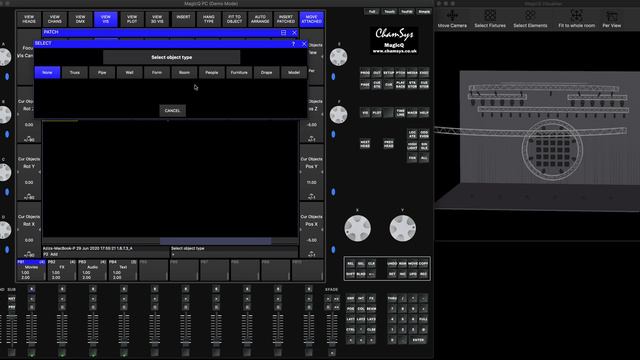Choose the Pipe object type
This screenshot has width=640, height=360.
pos(102,73)
